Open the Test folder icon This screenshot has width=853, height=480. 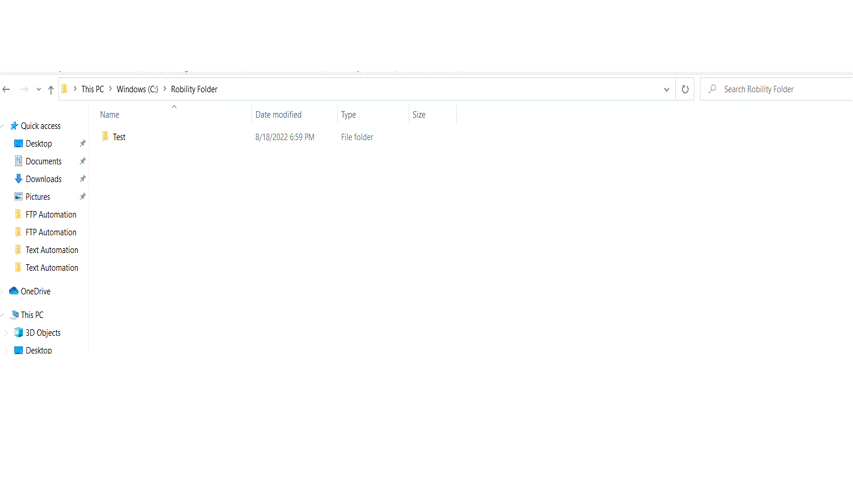point(105,137)
